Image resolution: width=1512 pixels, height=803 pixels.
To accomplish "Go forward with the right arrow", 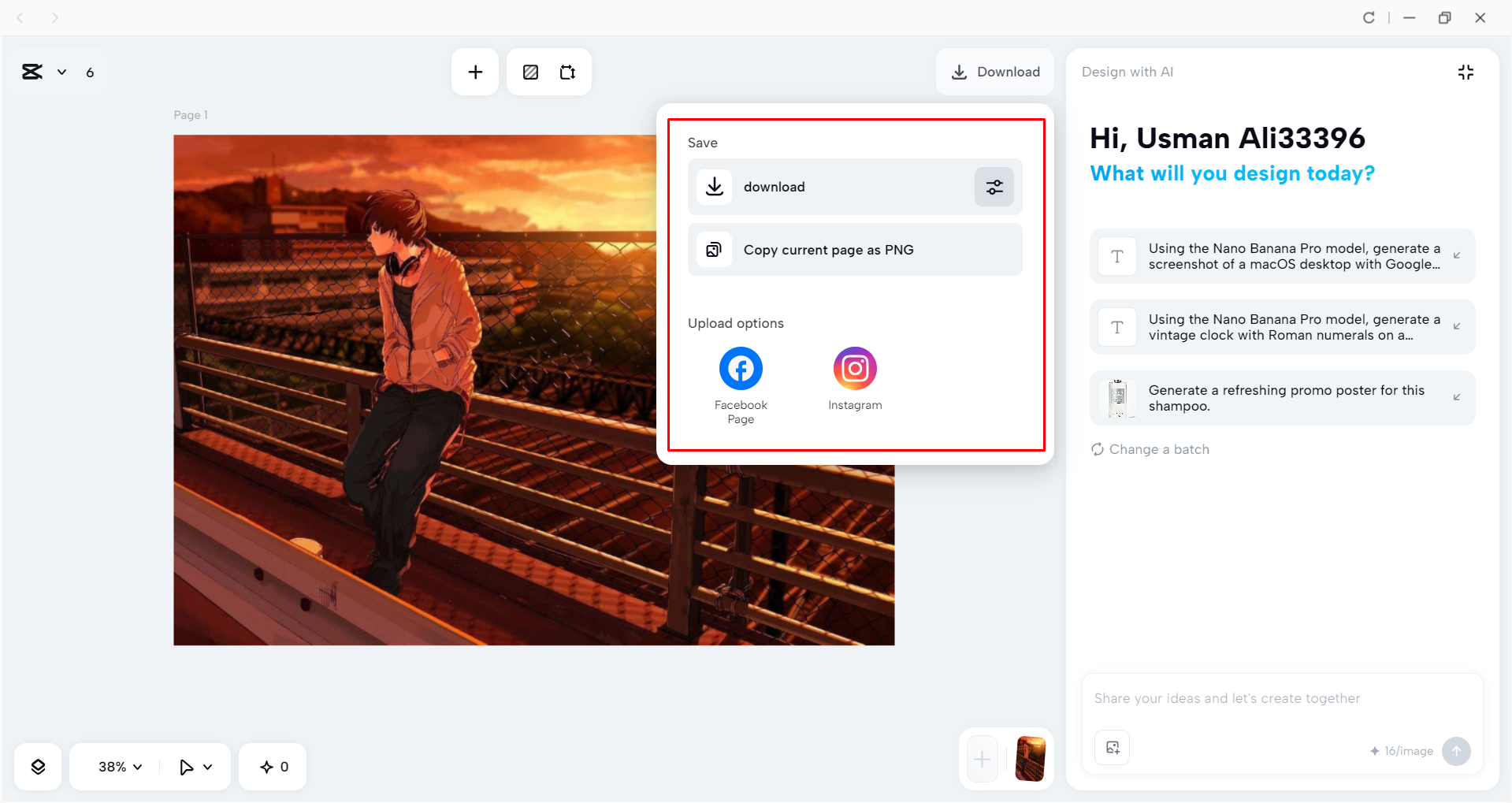I will pos(54,17).
